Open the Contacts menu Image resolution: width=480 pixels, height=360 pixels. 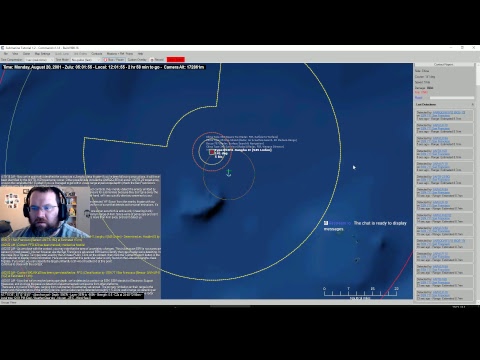click(97, 54)
